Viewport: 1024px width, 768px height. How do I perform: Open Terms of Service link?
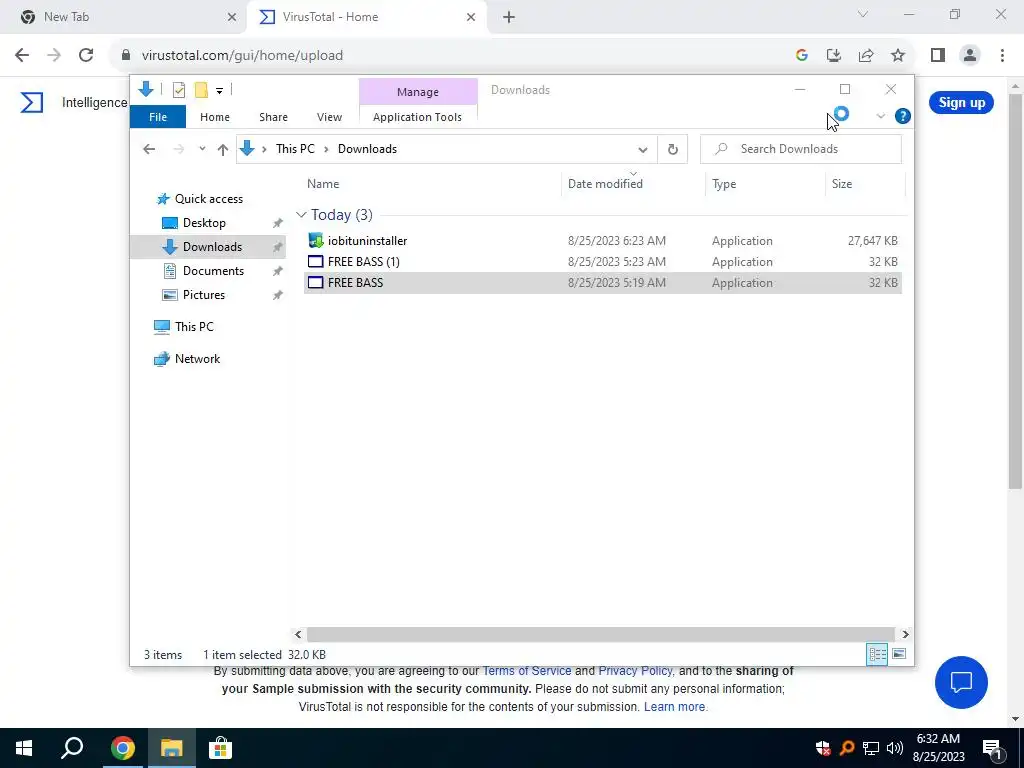(526, 671)
